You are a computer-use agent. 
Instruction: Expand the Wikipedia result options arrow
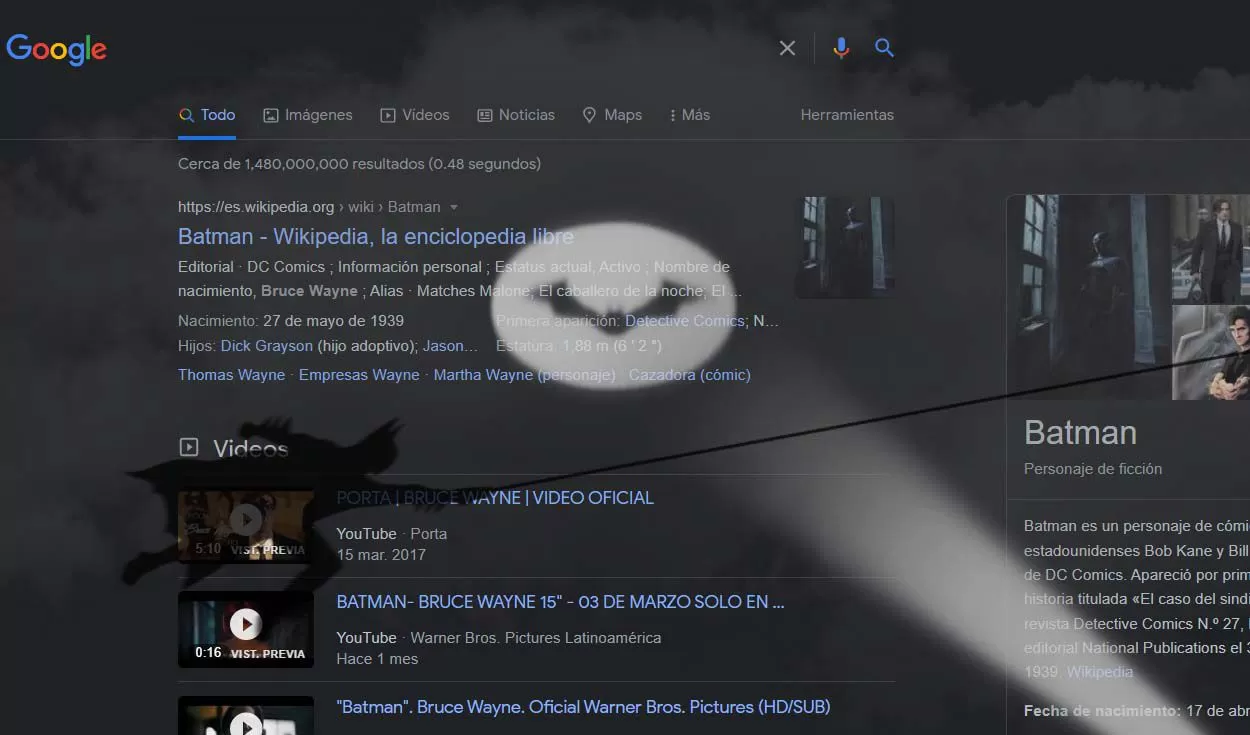[454, 207]
